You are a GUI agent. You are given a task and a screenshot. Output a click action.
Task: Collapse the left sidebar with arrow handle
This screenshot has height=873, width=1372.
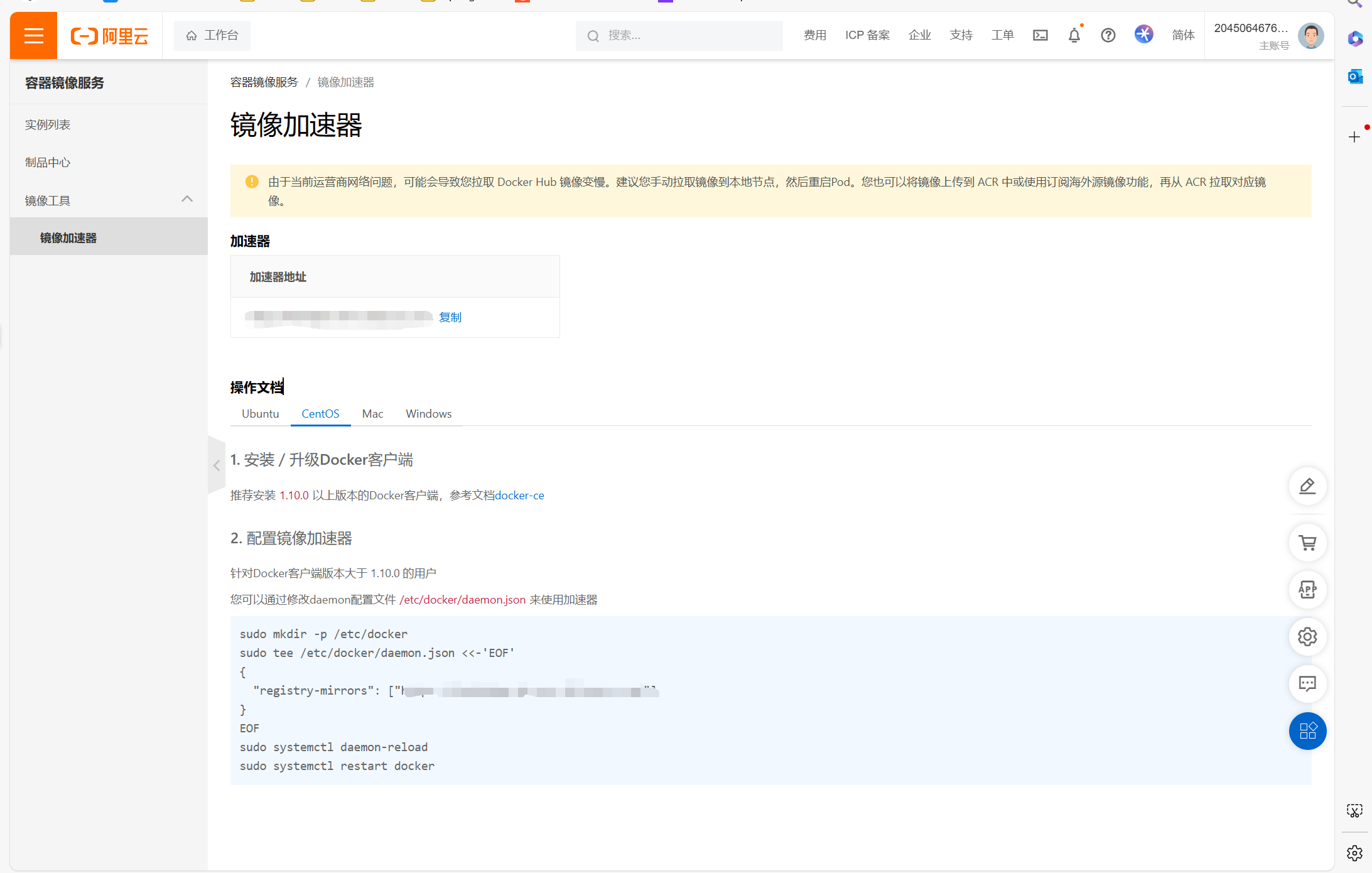(x=216, y=465)
